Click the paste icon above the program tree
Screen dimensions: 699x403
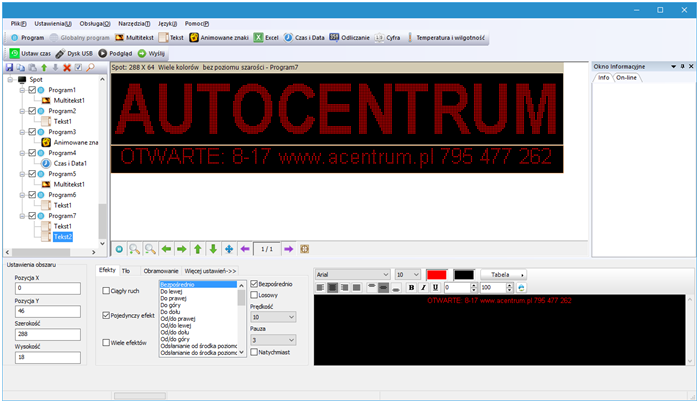(33, 67)
